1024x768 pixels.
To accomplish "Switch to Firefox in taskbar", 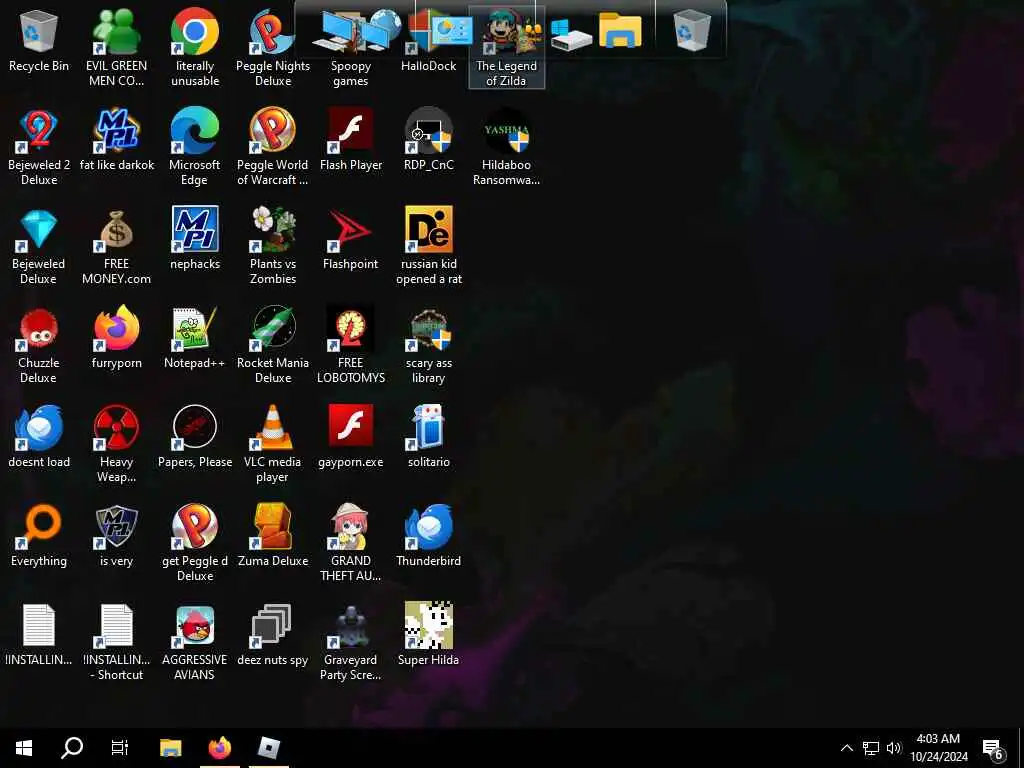I will click(219, 748).
